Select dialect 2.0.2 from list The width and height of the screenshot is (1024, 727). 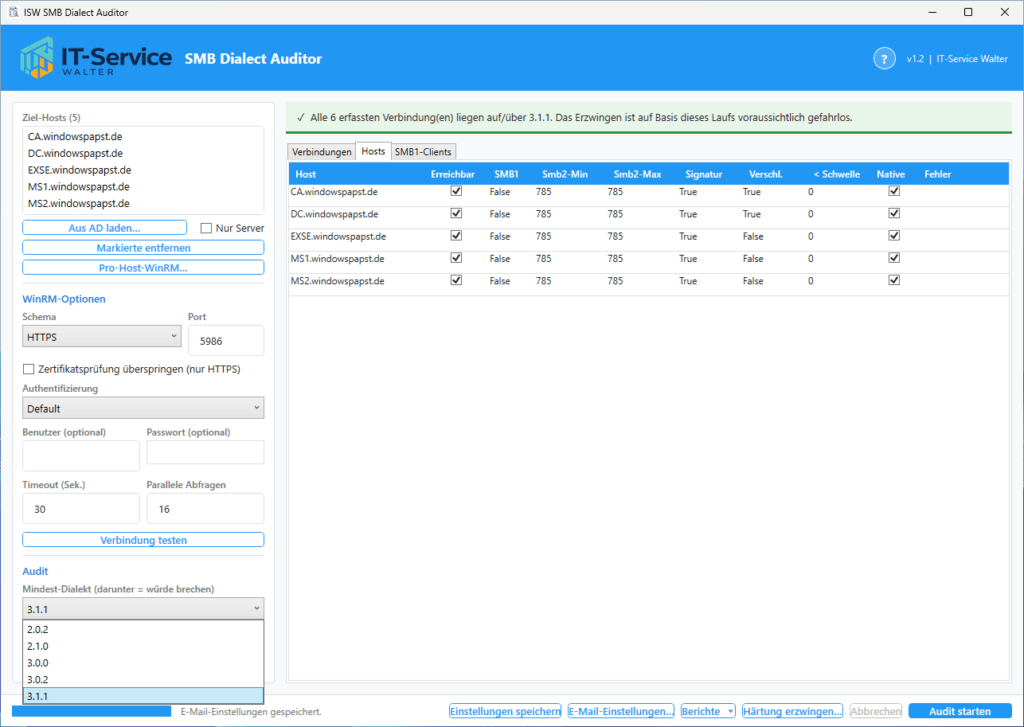[x=143, y=630]
